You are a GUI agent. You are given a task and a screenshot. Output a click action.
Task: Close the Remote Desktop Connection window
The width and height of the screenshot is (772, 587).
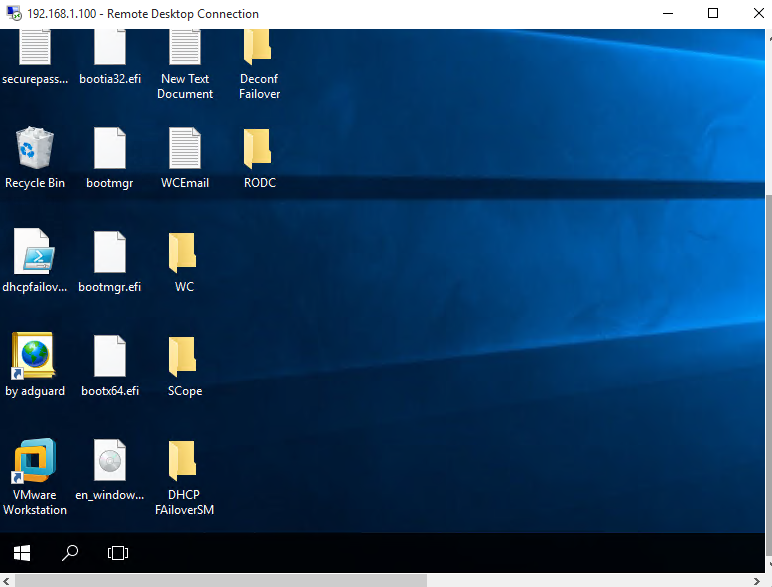pyautogui.click(x=758, y=13)
